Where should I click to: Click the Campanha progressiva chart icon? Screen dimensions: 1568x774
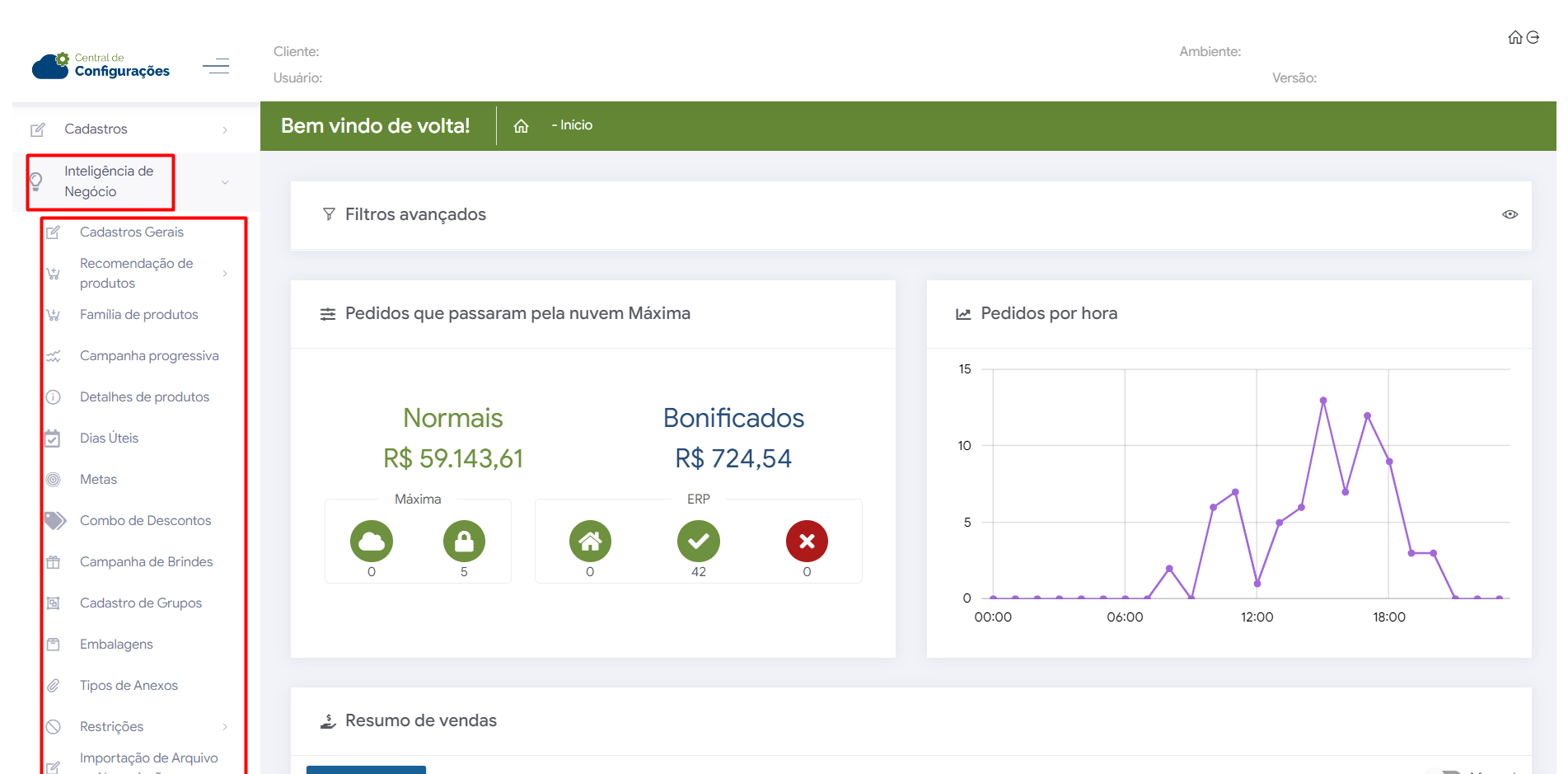tap(53, 356)
